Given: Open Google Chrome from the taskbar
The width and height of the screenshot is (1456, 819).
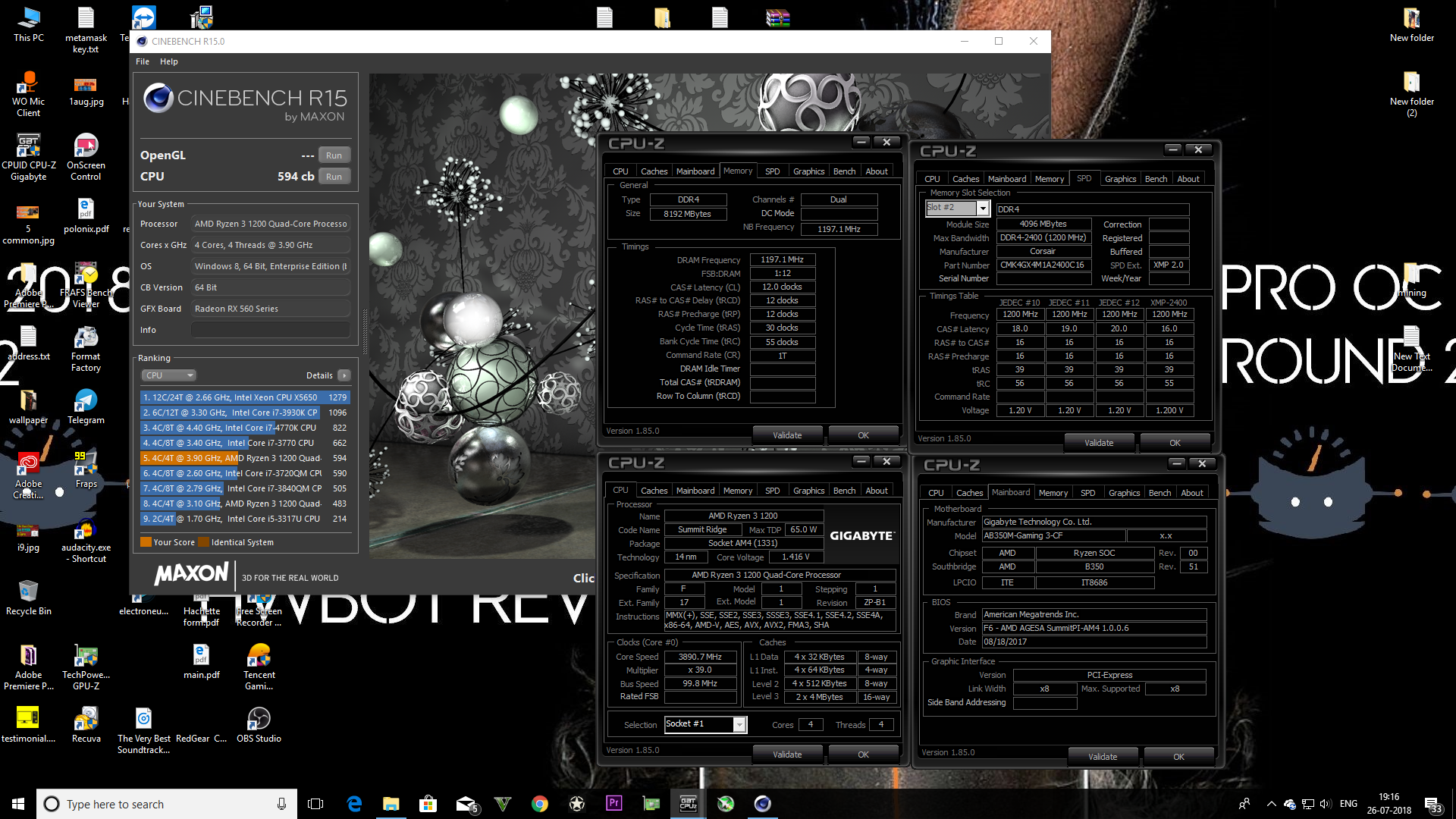Looking at the screenshot, I should [539, 804].
